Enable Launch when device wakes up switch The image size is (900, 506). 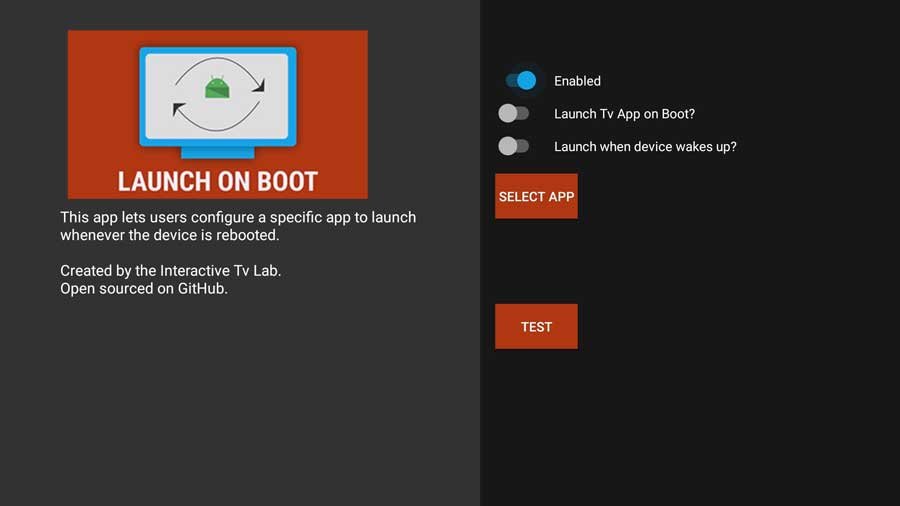[x=514, y=146]
